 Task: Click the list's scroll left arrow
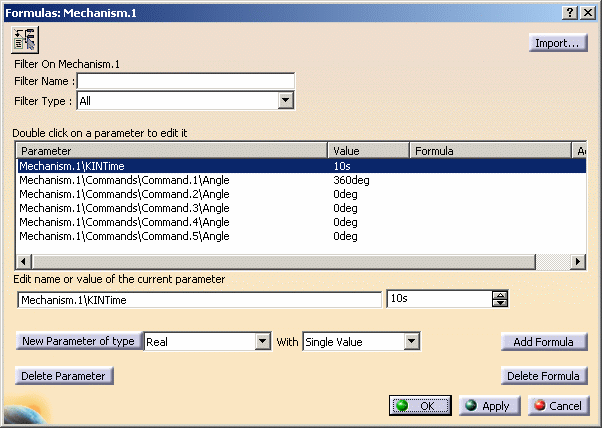(24, 261)
